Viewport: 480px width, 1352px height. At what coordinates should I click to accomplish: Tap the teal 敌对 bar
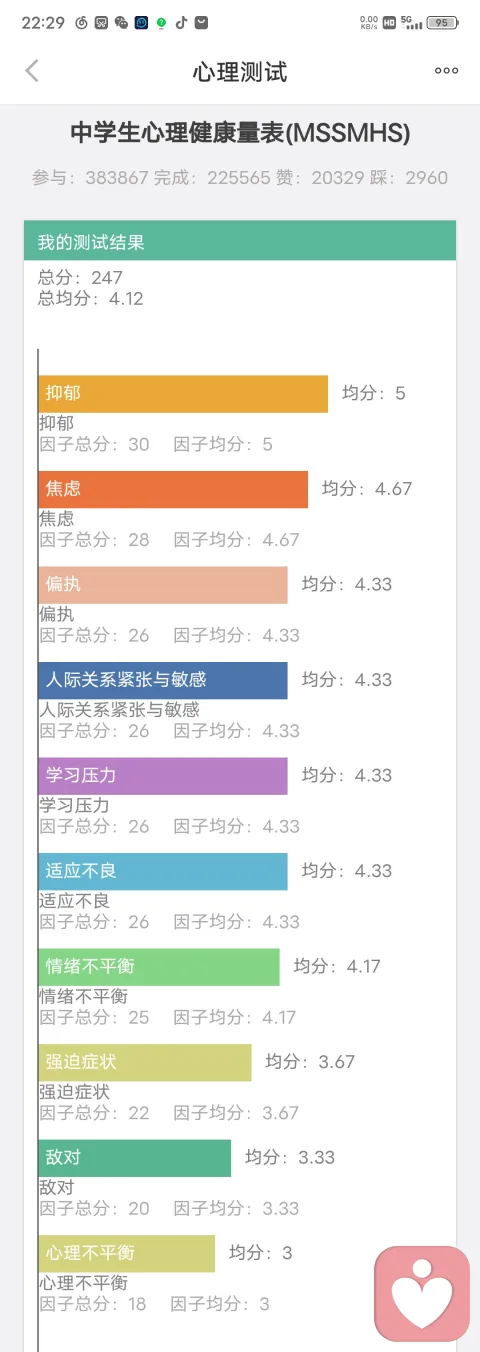pos(135,1158)
